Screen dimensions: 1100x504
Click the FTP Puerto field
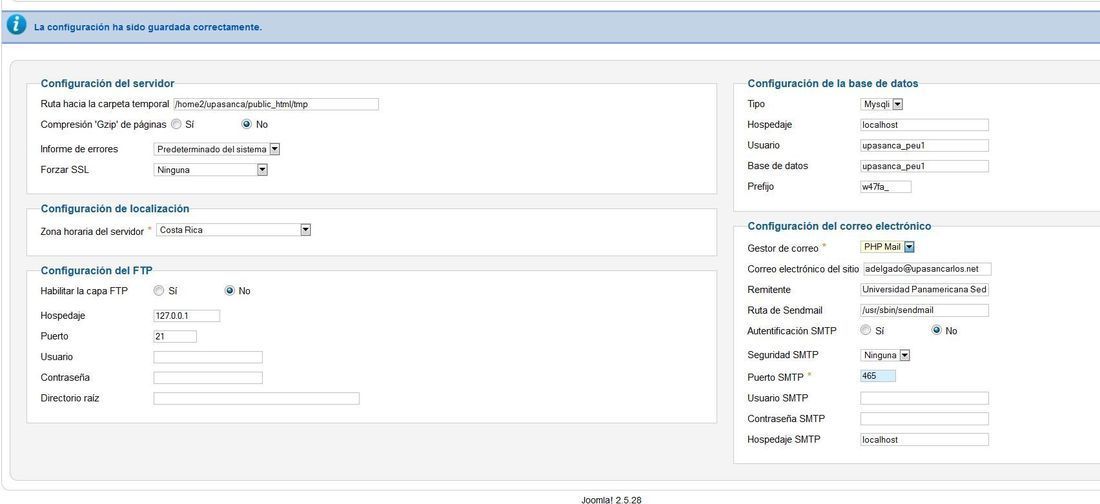[x=175, y=336]
